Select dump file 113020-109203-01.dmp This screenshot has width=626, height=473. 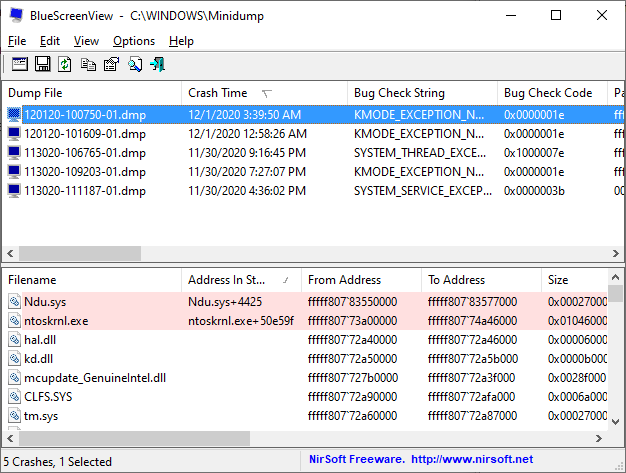pyautogui.click(x=85, y=172)
